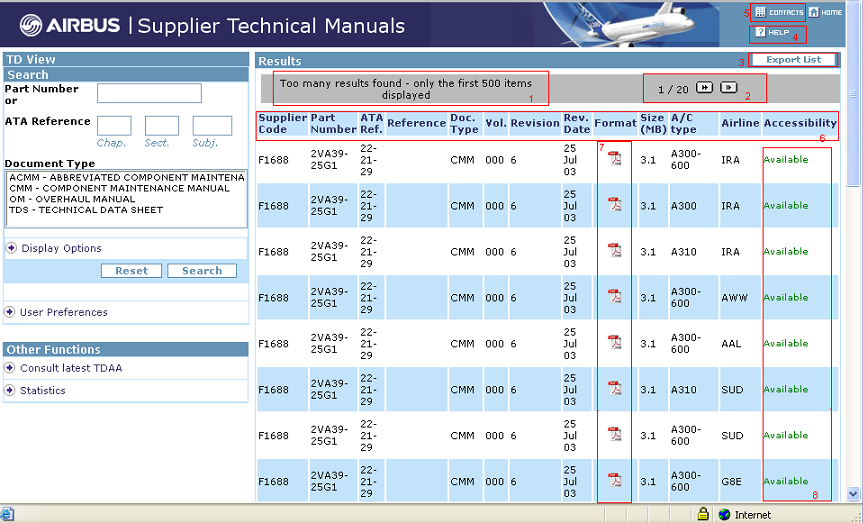Click the Rev. Date column header
This screenshot has width=863, height=523.
[577, 123]
